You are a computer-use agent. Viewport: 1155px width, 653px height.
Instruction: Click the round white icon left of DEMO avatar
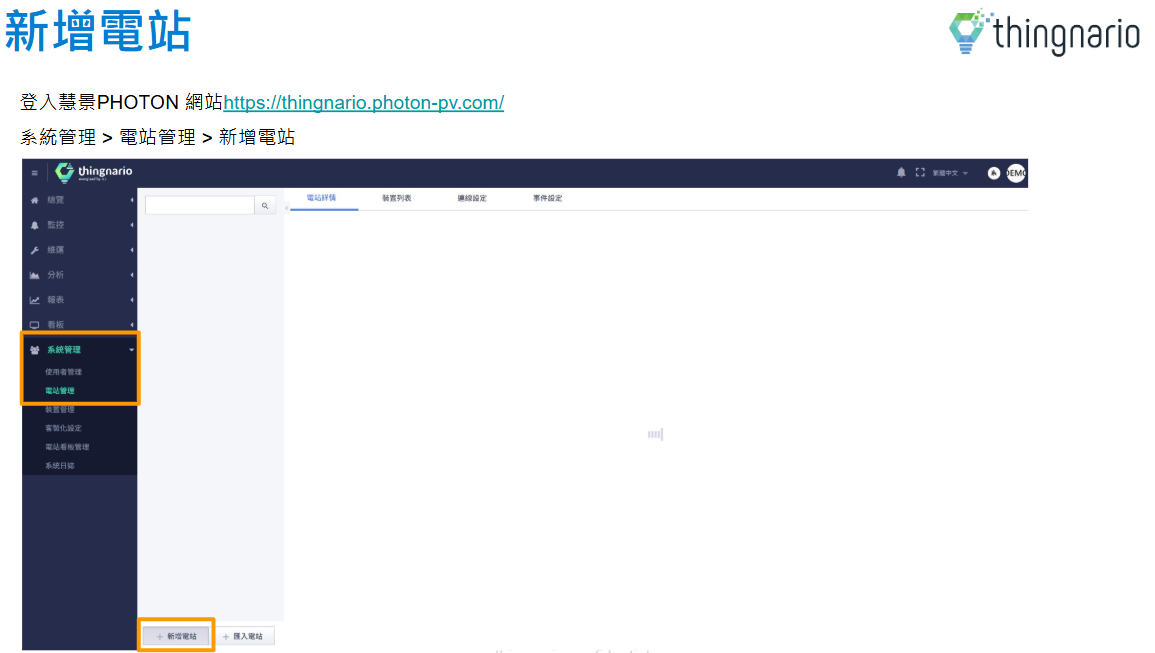(x=994, y=173)
